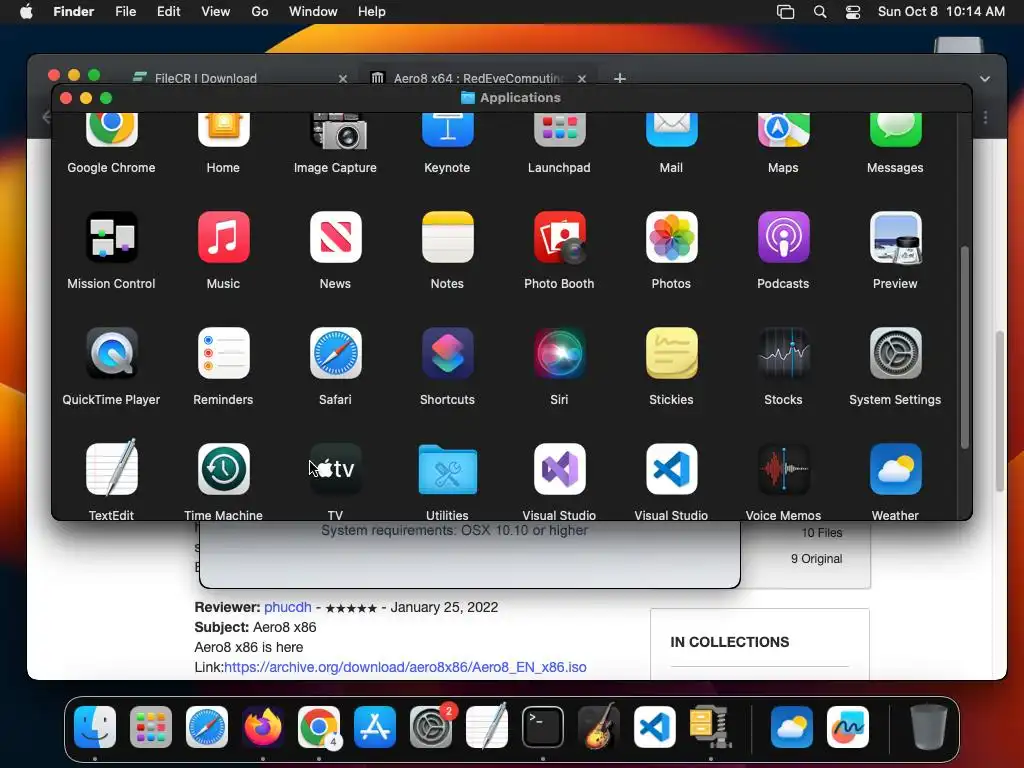Open the Edit menu
Screen dimensions: 1024x768
pyautogui.click(x=168, y=12)
